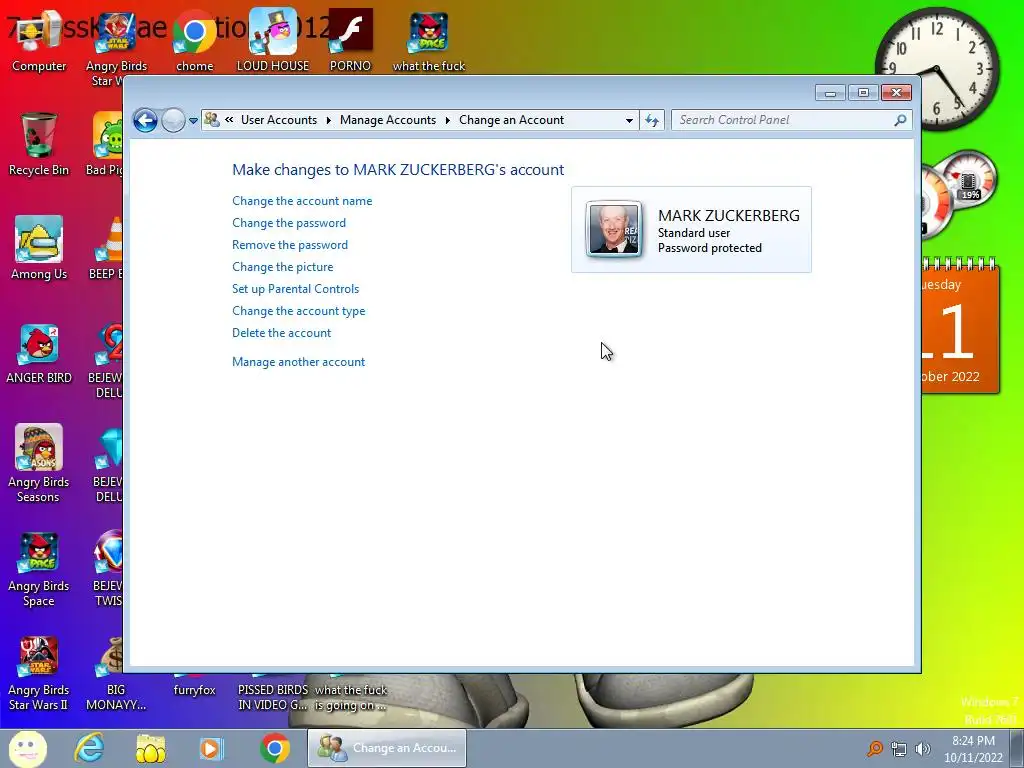Click Change an Account taskbar button
This screenshot has height=768, width=1024.
pyautogui.click(x=387, y=748)
